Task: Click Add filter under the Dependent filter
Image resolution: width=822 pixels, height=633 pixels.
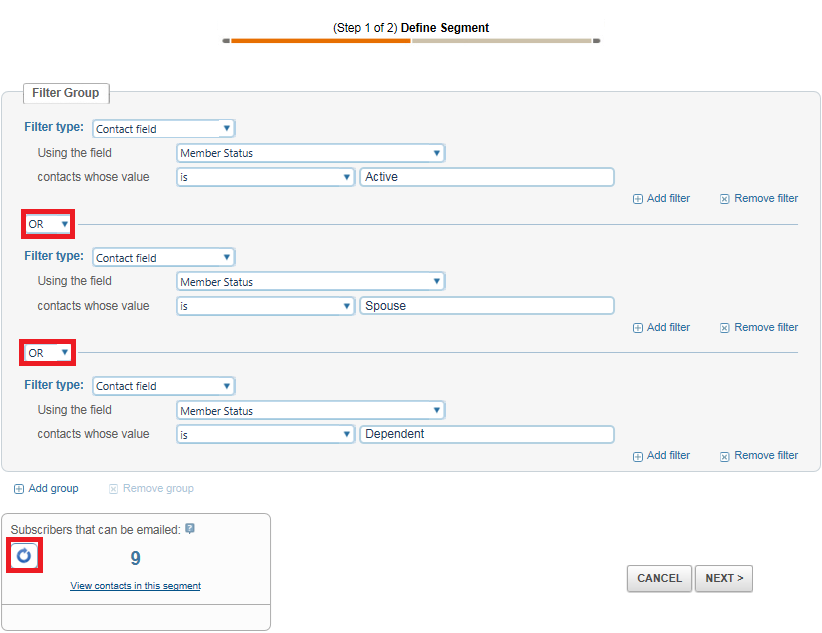Action: [x=661, y=455]
